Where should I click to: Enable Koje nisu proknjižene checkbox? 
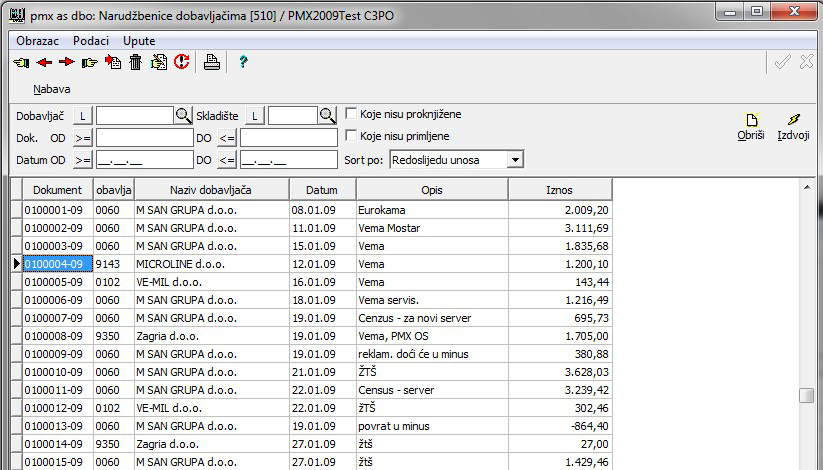click(351, 114)
